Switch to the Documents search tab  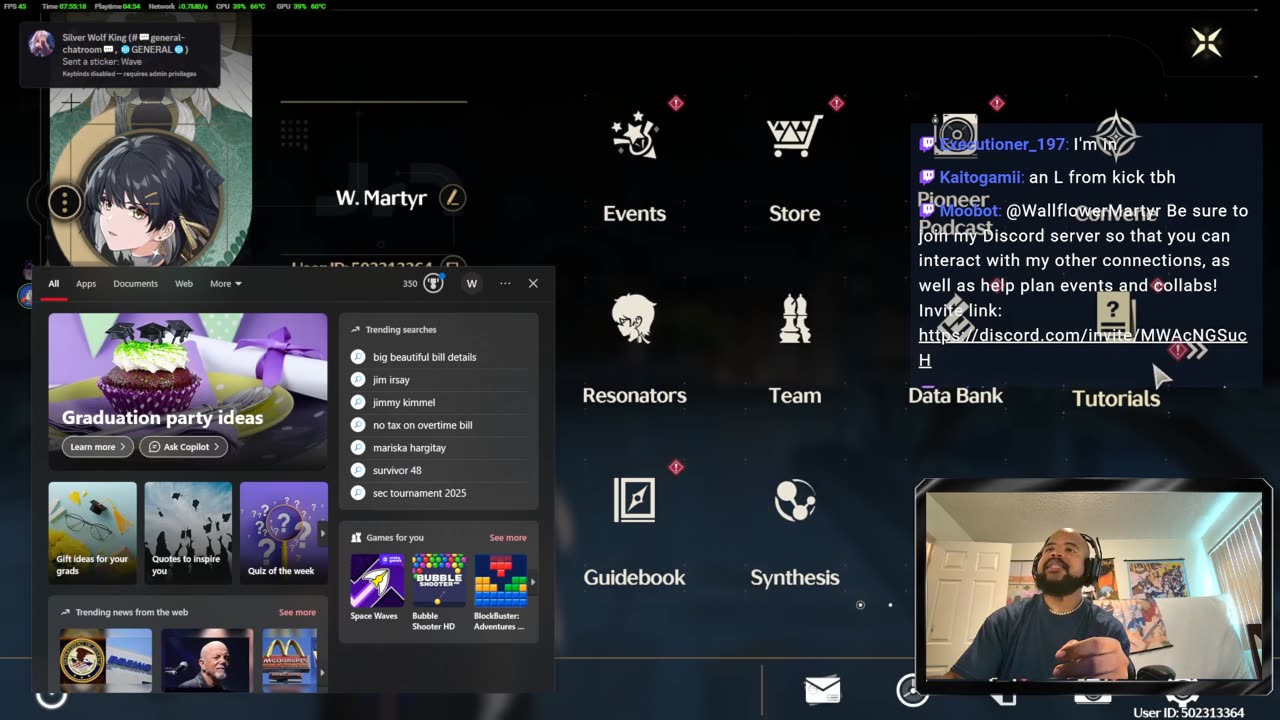point(135,283)
